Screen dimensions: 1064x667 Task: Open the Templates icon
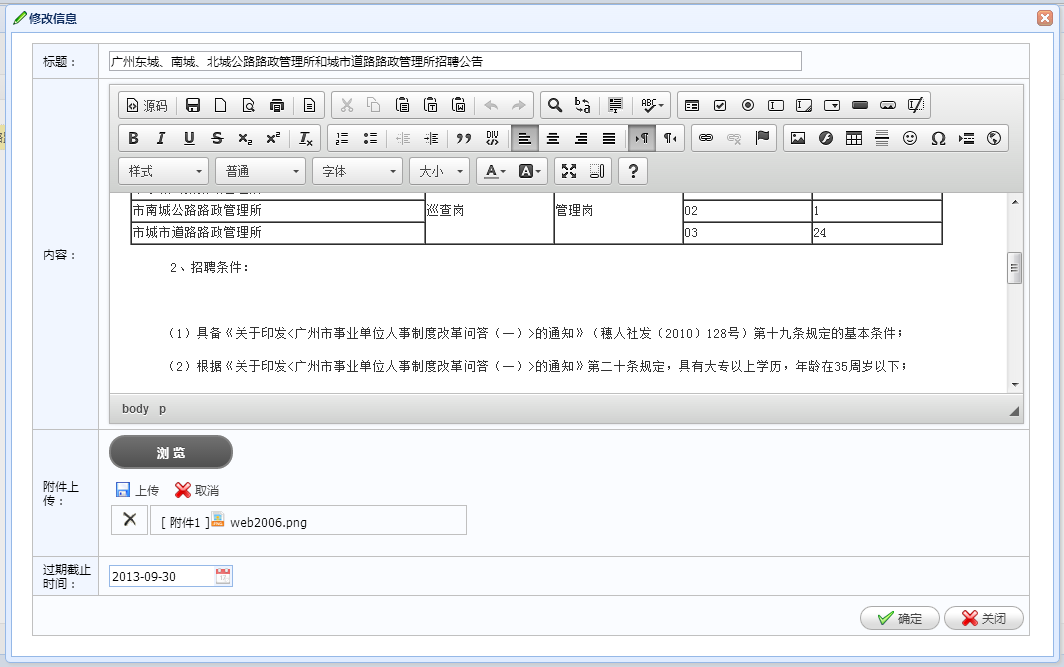309,105
